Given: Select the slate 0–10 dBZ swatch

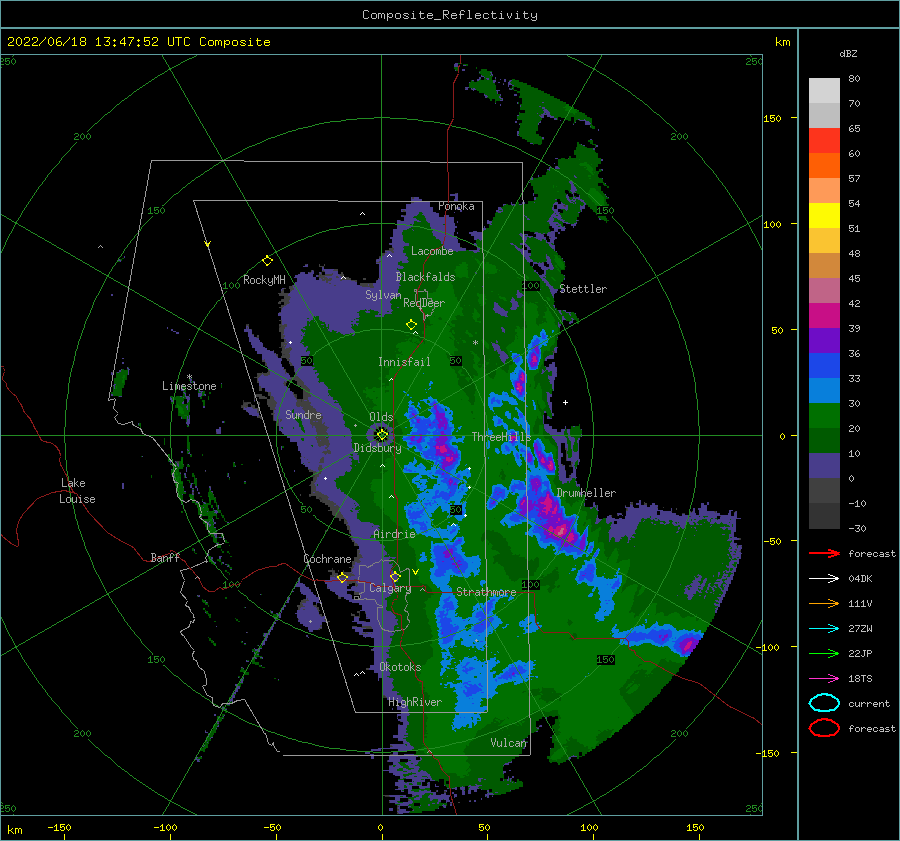Looking at the screenshot, I should [x=824, y=466].
